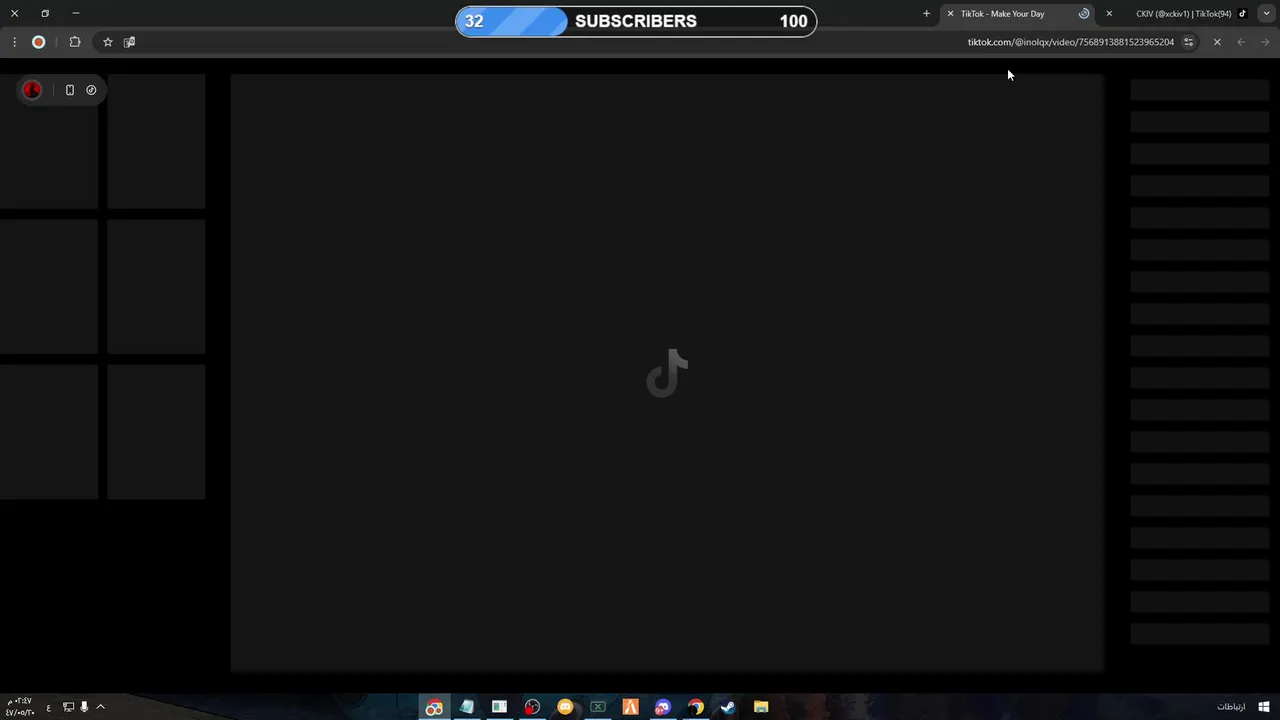Viewport: 1280px width, 720px height.
Task: Click the compass icon in floating toolbar
Action: tap(91, 90)
